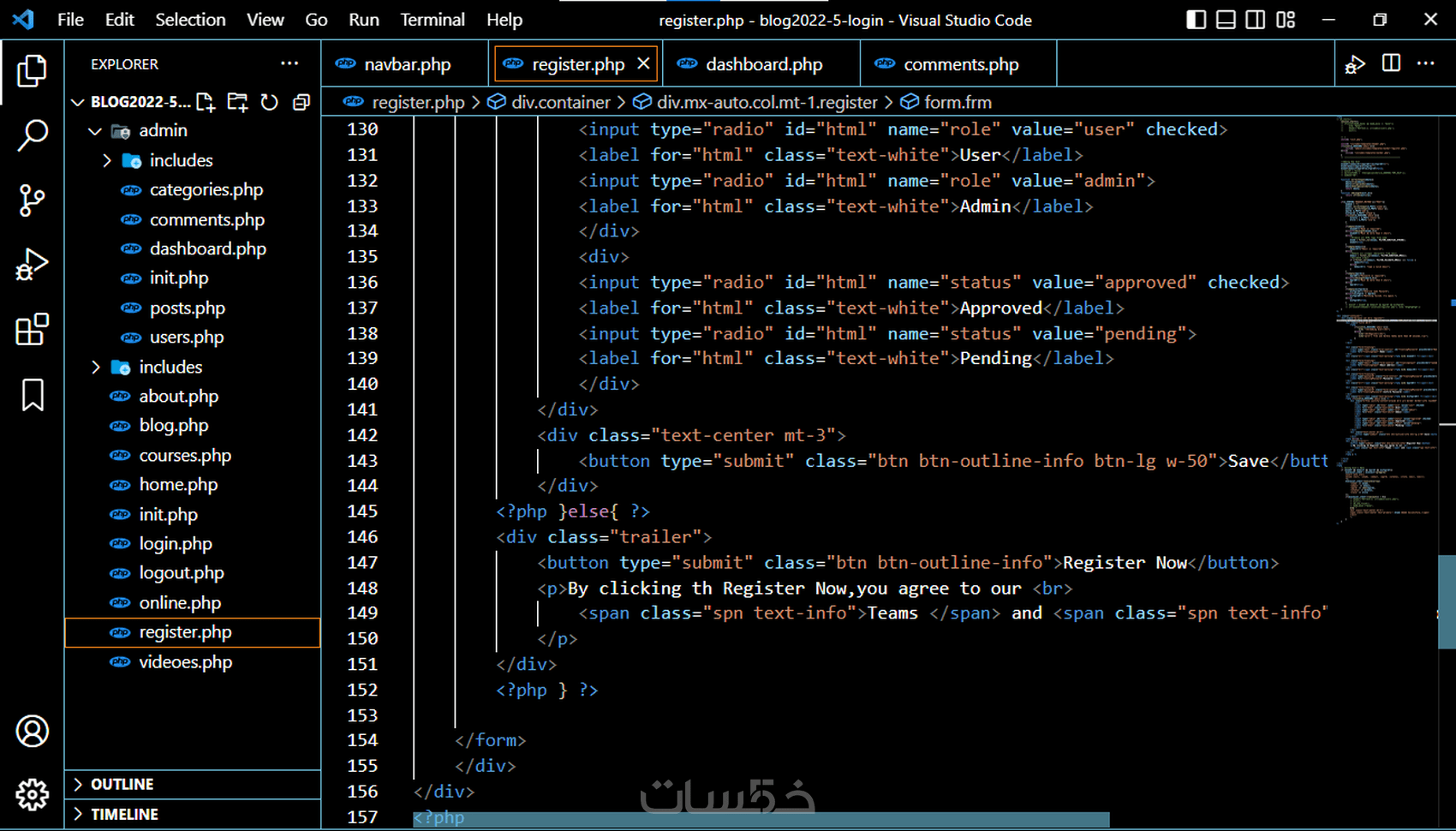Open Explorer views and more actions menu

coord(289,63)
